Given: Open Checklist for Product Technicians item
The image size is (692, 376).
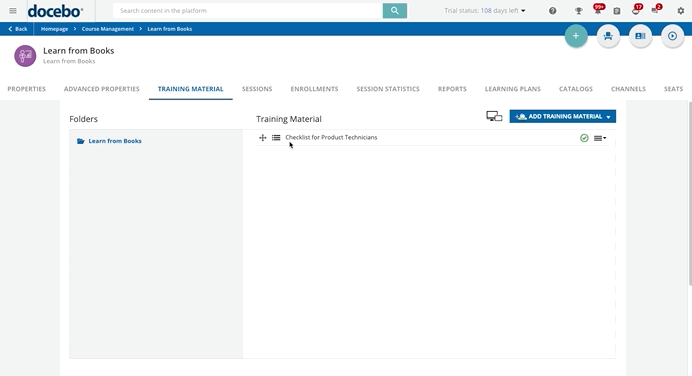Looking at the screenshot, I should [x=331, y=138].
